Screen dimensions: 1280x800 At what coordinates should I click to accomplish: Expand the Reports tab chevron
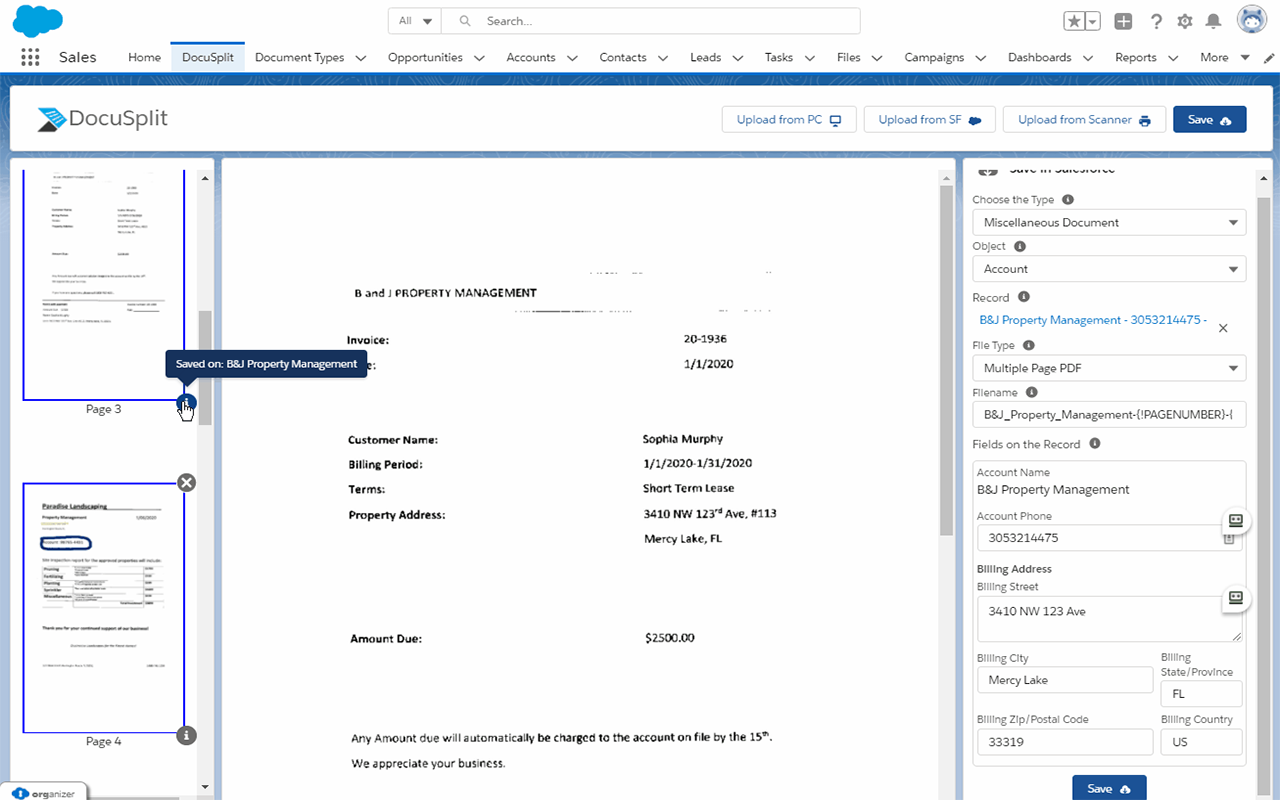click(1173, 58)
